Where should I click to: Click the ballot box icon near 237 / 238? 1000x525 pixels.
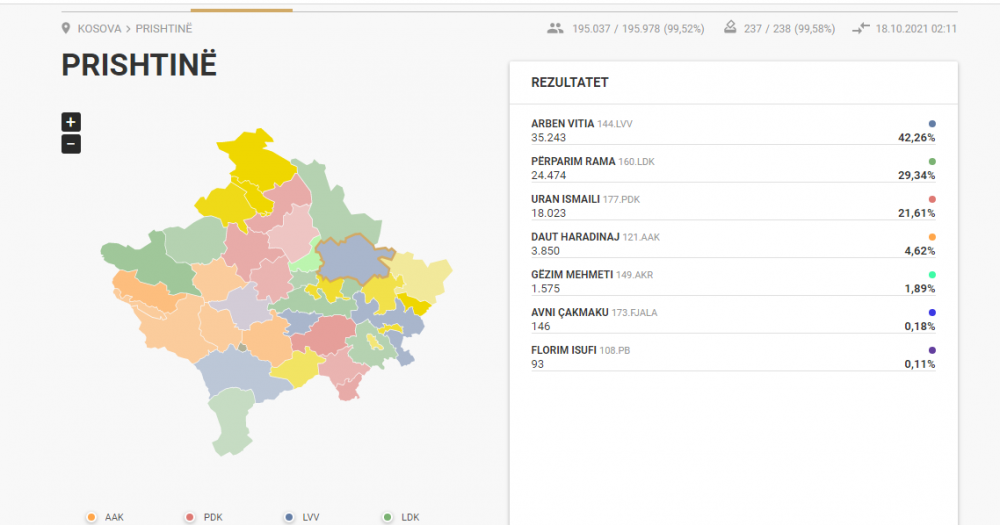[x=729, y=28]
